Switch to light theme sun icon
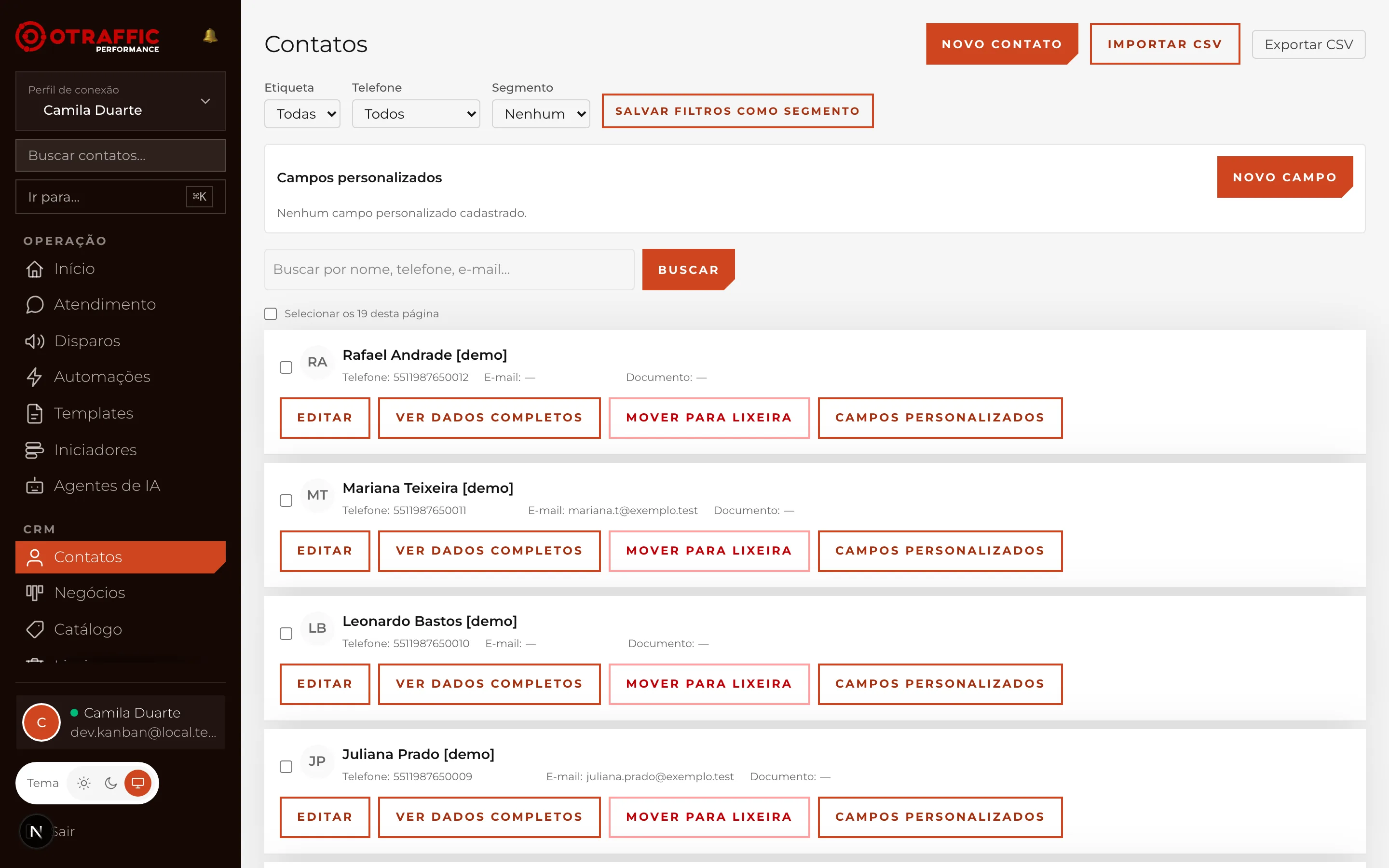Viewport: 1389px width, 868px height. click(84, 783)
